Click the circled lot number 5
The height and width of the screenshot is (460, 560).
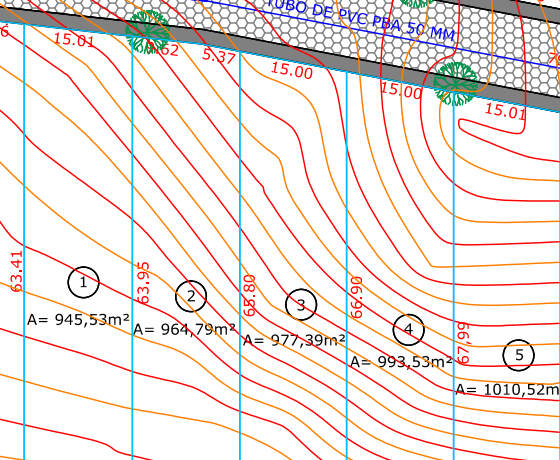(x=519, y=355)
